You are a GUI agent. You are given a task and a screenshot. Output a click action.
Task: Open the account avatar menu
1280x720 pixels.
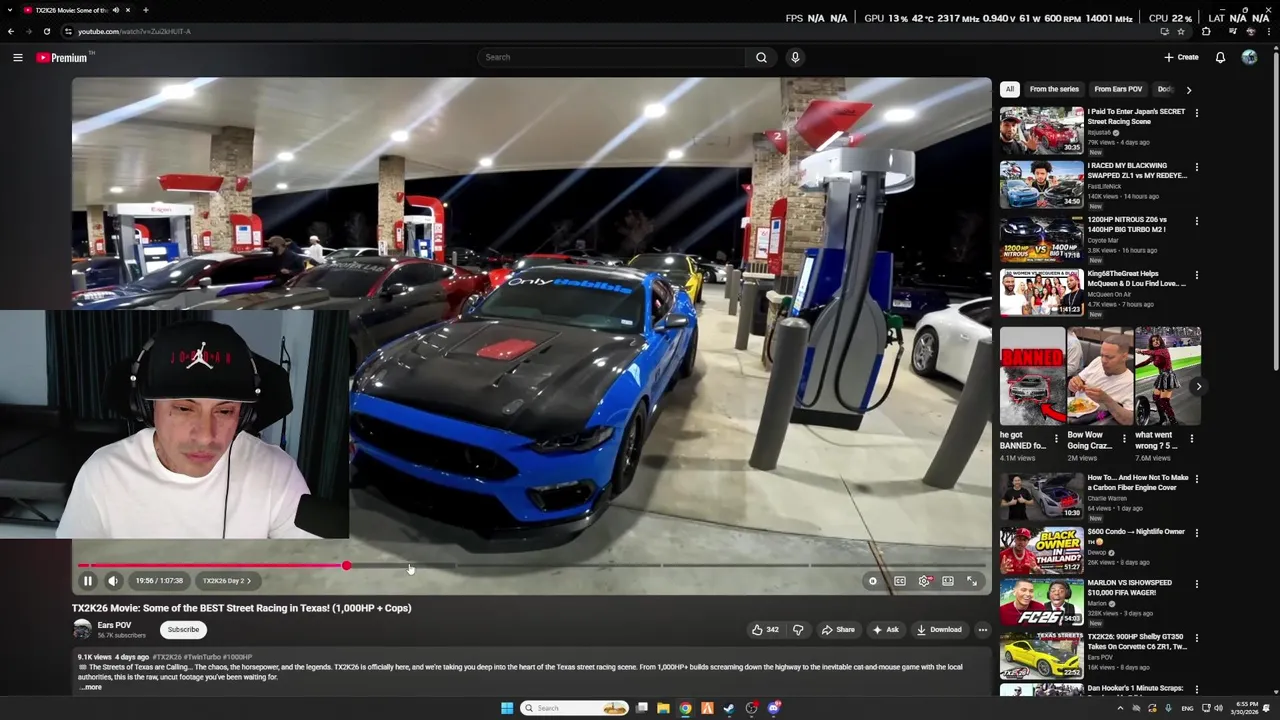pyautogui.click(x=1249, y=57)
